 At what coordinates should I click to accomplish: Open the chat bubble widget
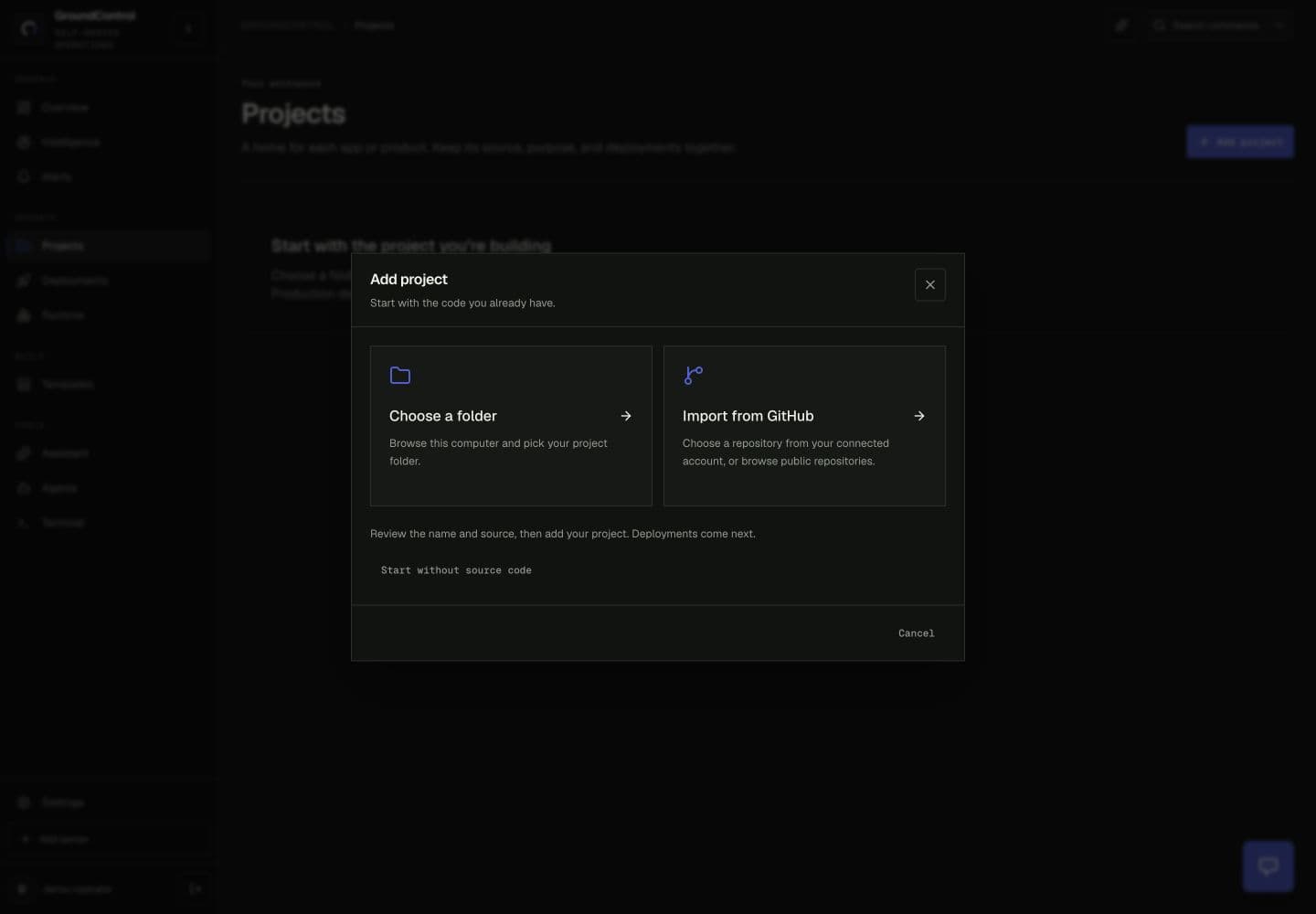click(1268, 866)
